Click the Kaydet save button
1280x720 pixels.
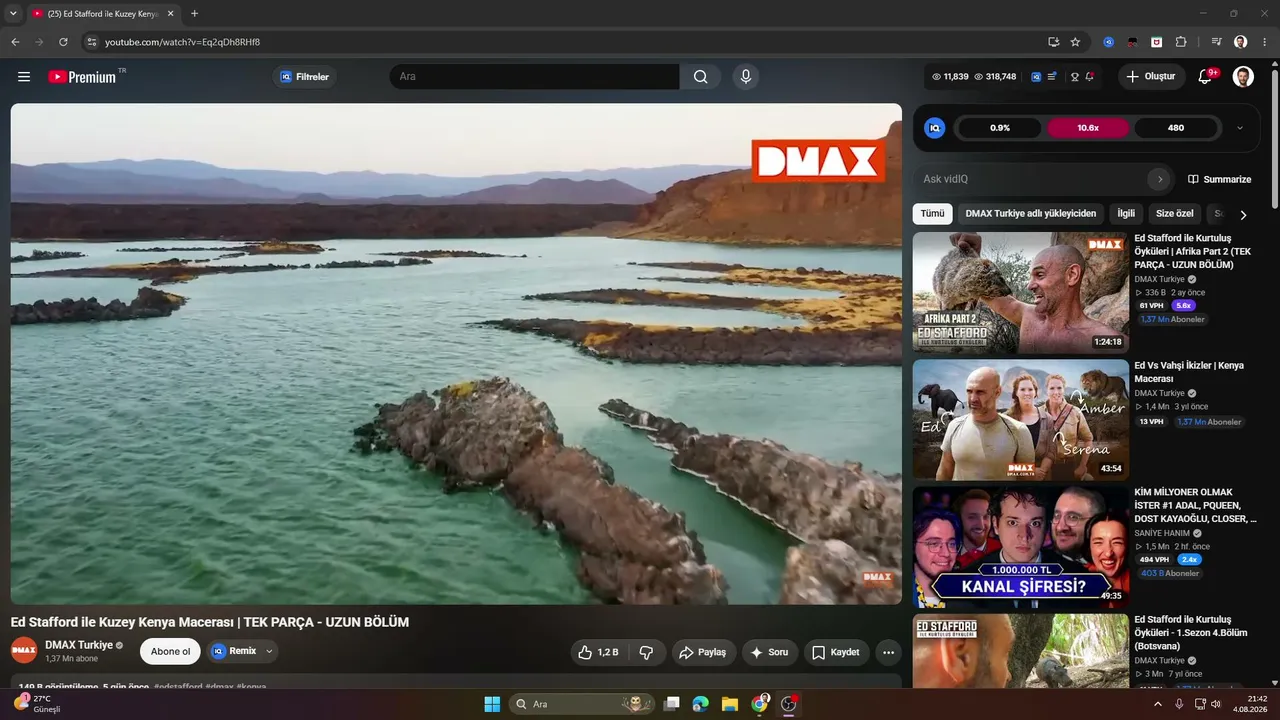836,652
